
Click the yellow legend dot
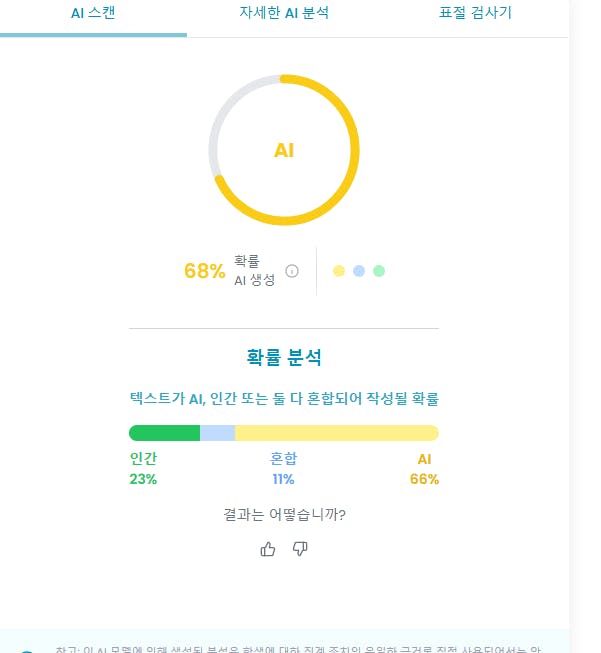point(339,271)
